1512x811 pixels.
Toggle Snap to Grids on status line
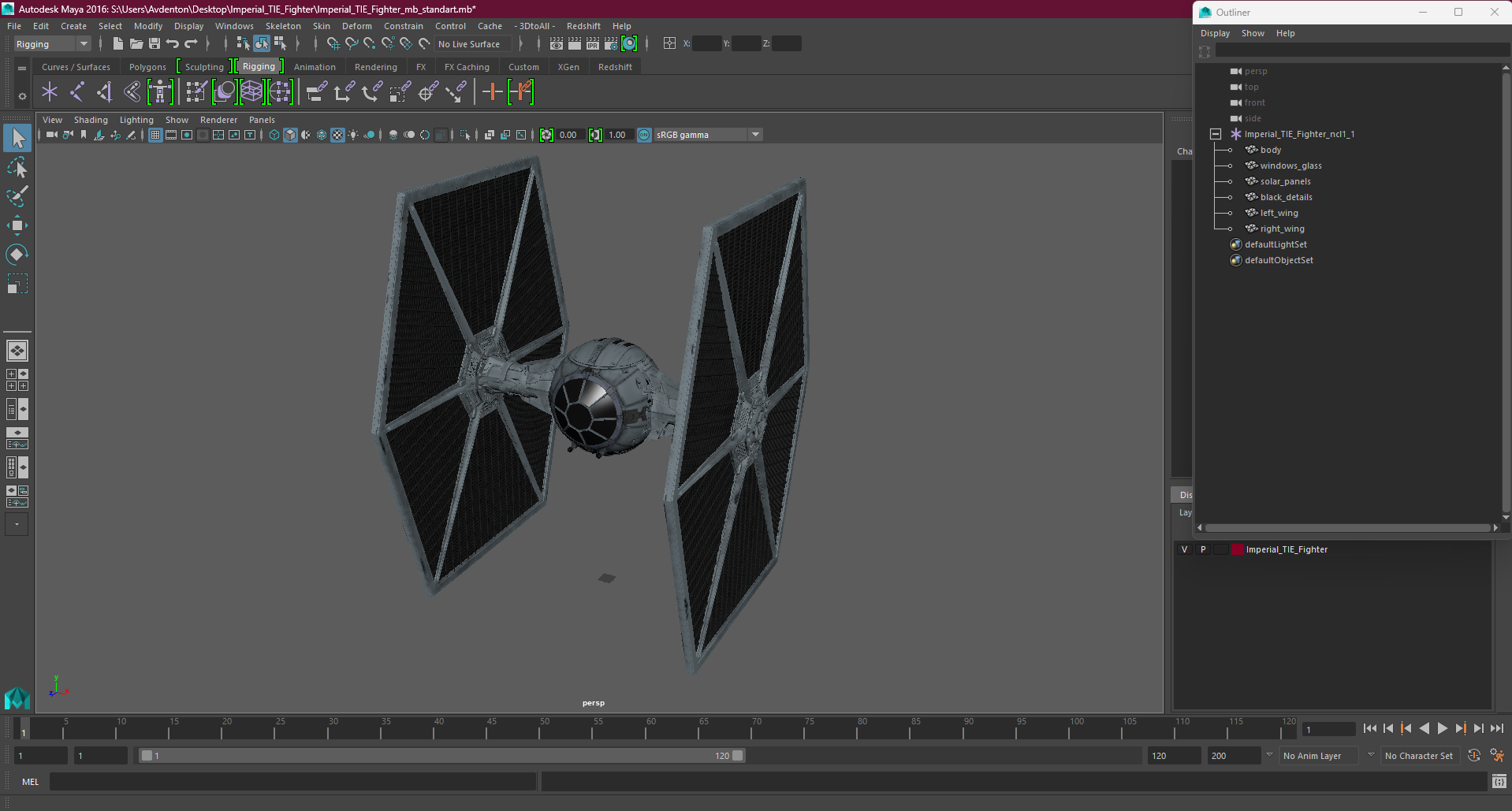333,44
